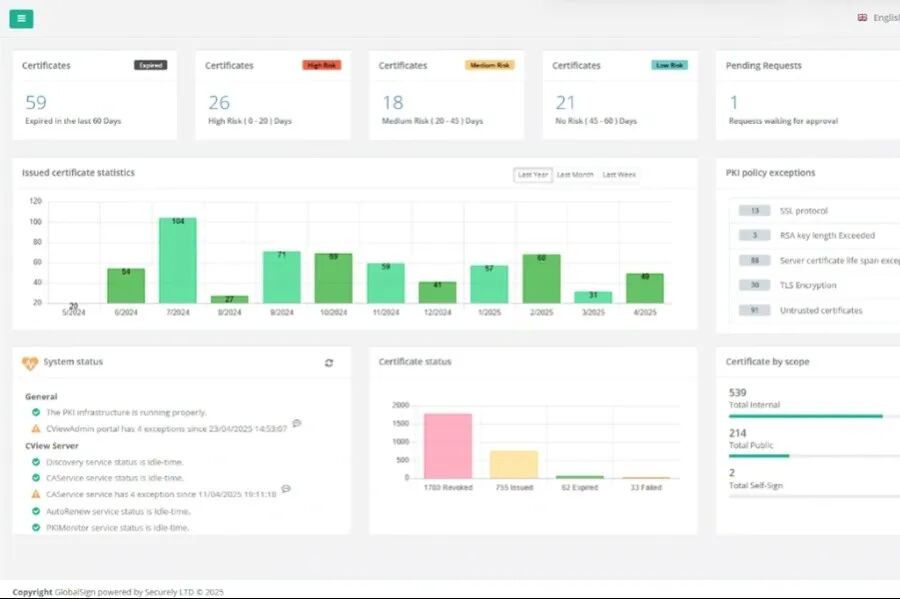Click the 1783 Revoked axis label
Viewport: 900px width, 599px height.
click(448, 488)
